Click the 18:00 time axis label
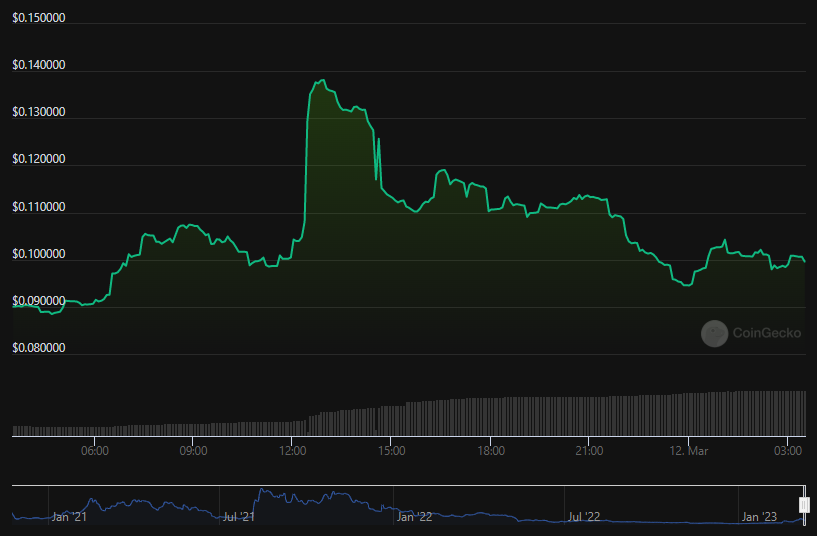 [x=490, y=451]
